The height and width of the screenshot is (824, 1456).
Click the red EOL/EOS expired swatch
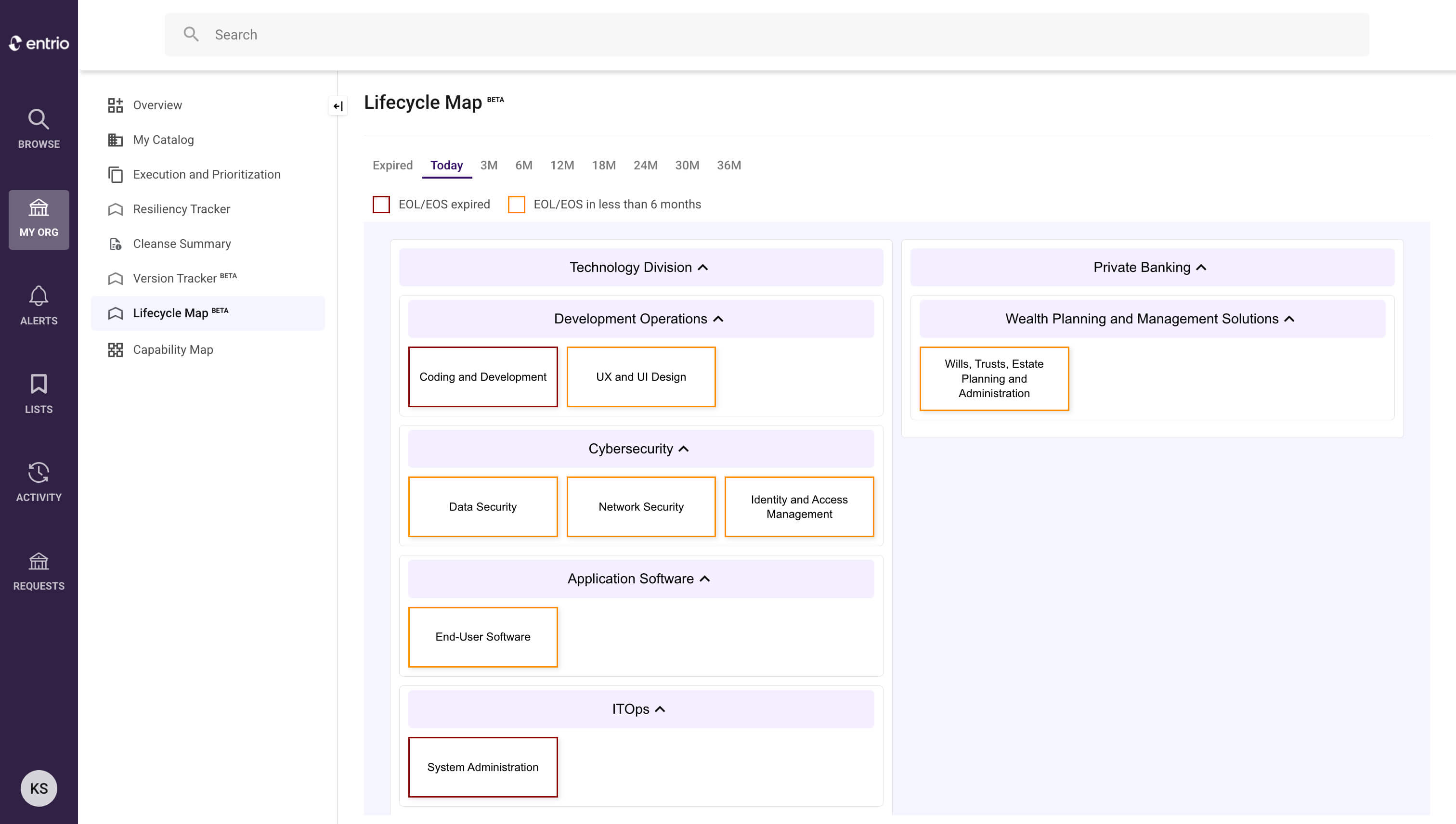pos(381,204)
